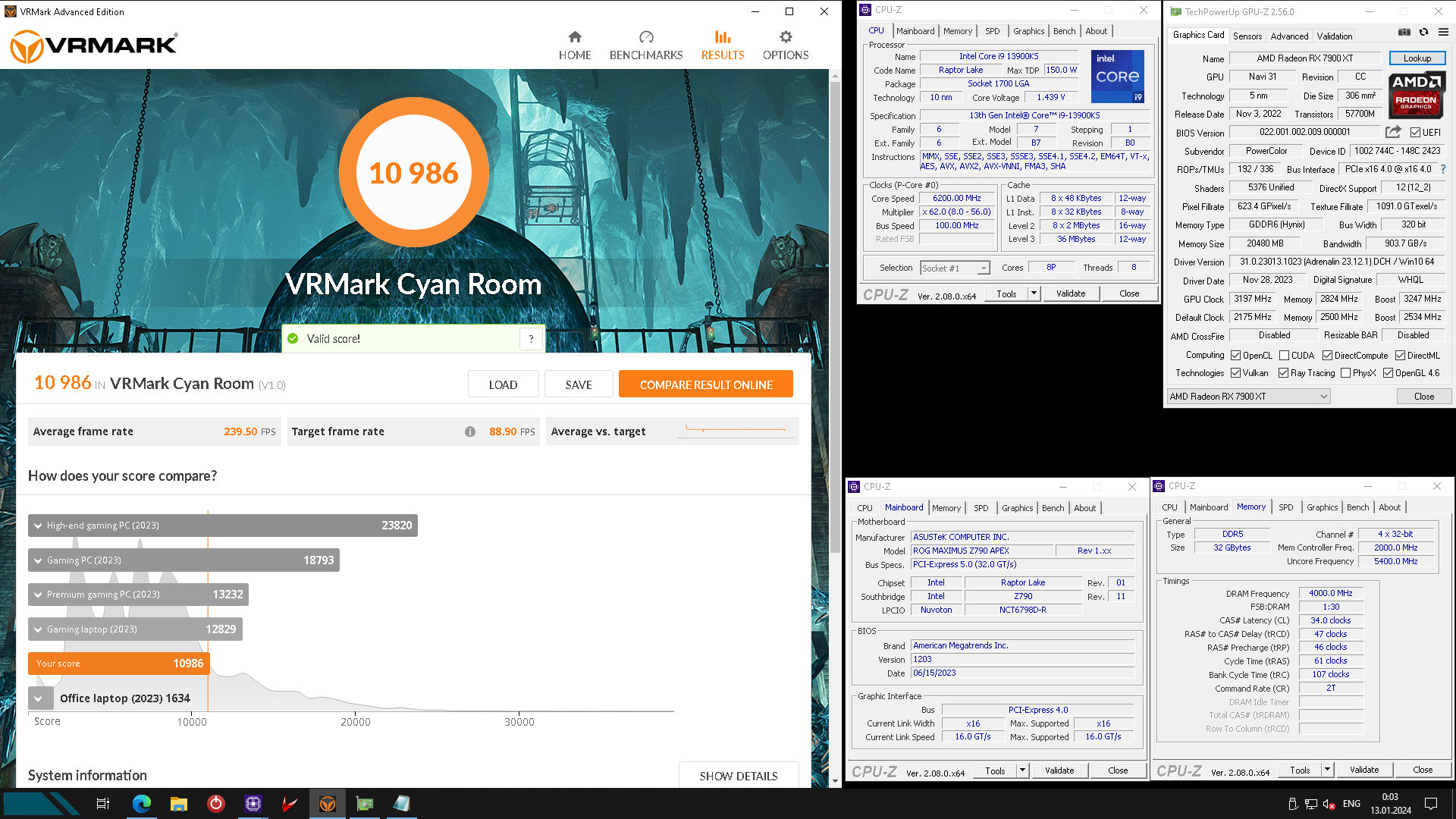Open SPD tab in top CPU-Z window
The height and width of the screenshot is (819, 1456).
pyautogui.click(x=993, y=31)
